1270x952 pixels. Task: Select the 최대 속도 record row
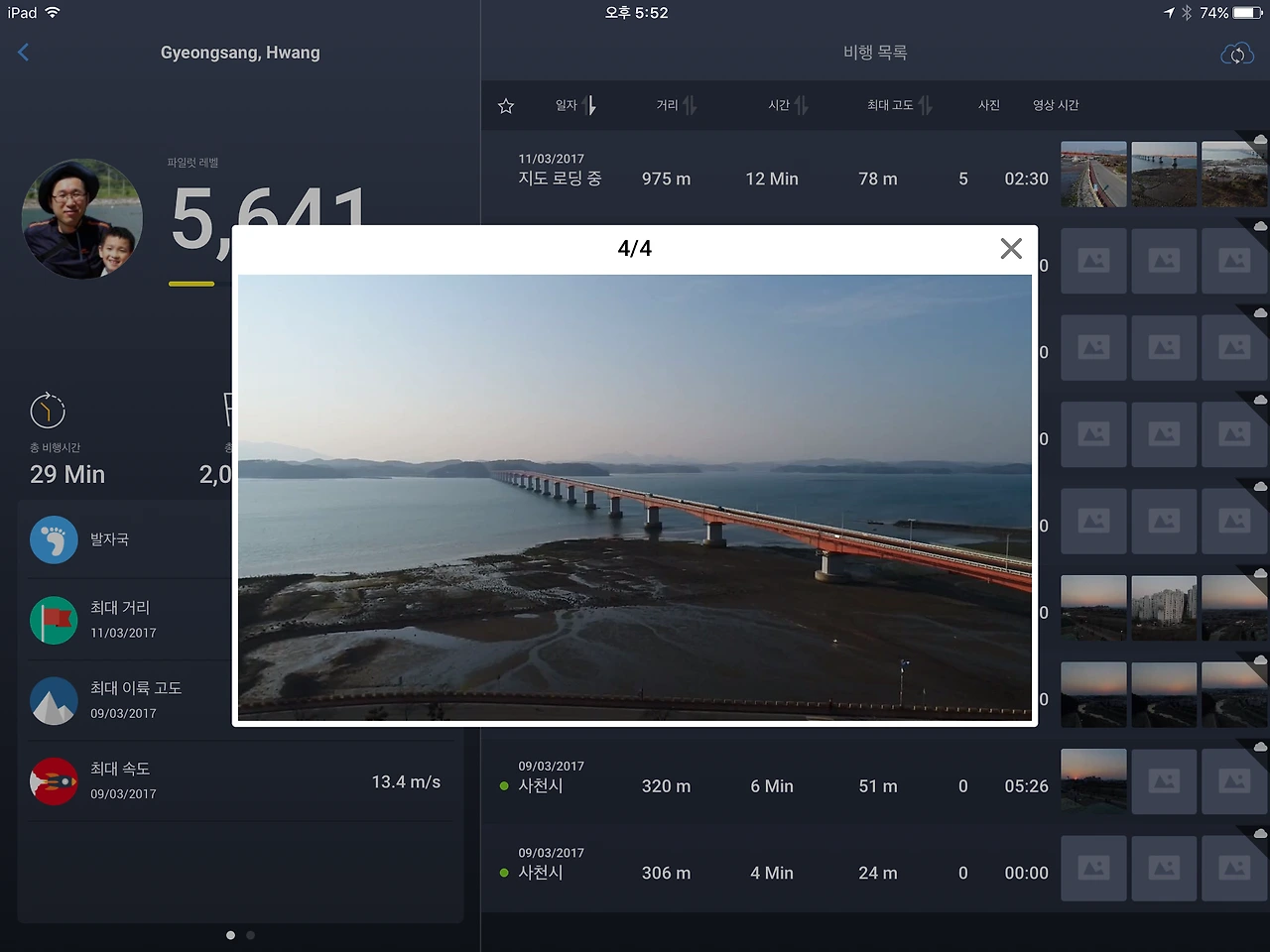coord(240,781)
